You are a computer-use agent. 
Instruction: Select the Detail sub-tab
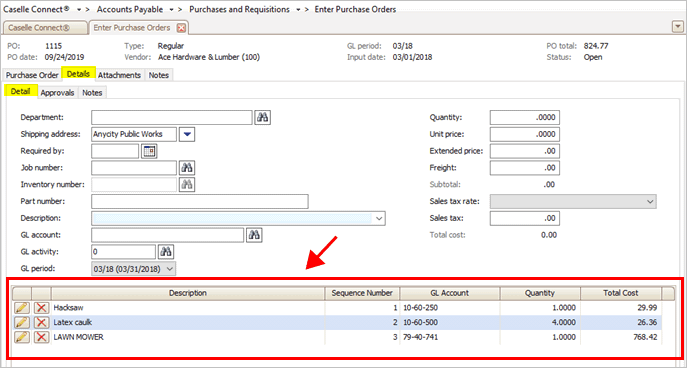click(x=21, y=92)
